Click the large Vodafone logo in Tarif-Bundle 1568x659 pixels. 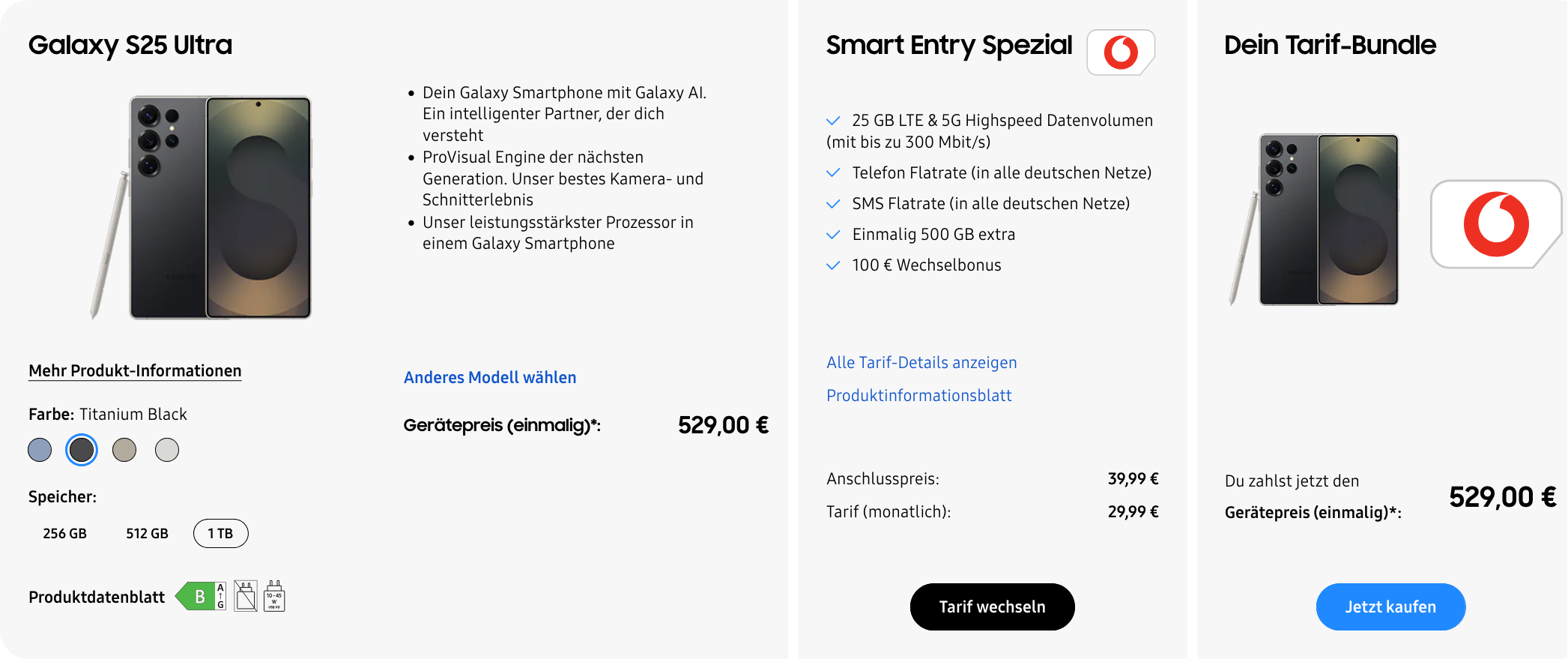(x=1495, y=224)
